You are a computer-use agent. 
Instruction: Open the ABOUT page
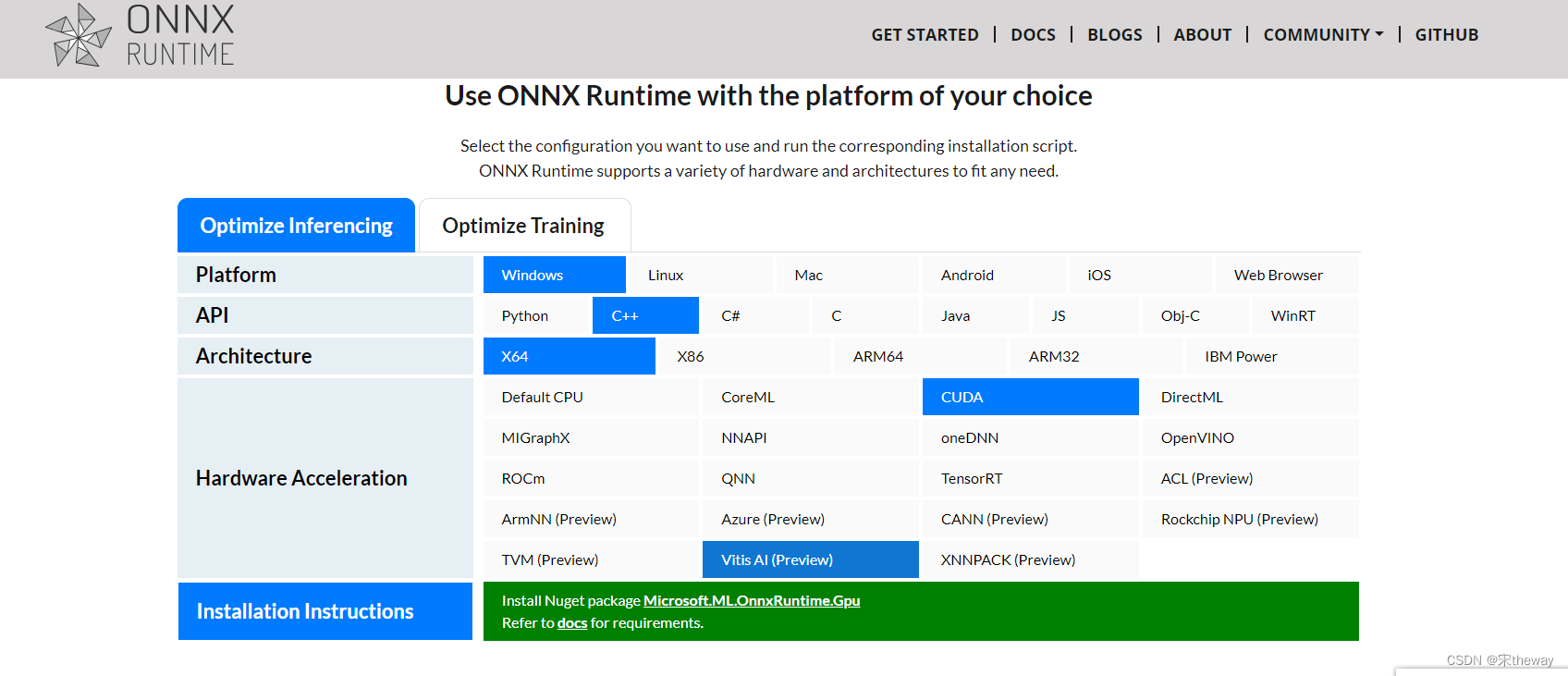point(1202,35)
